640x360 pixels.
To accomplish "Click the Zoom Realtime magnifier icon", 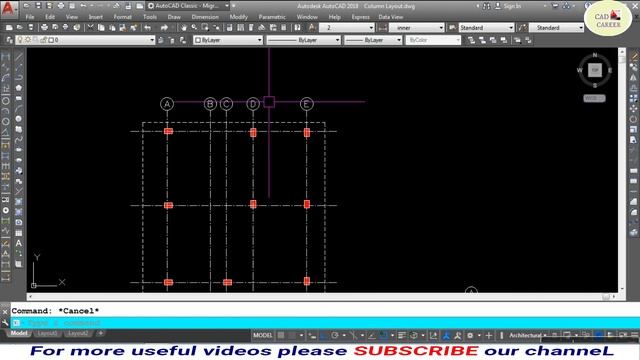I will 194,28.
